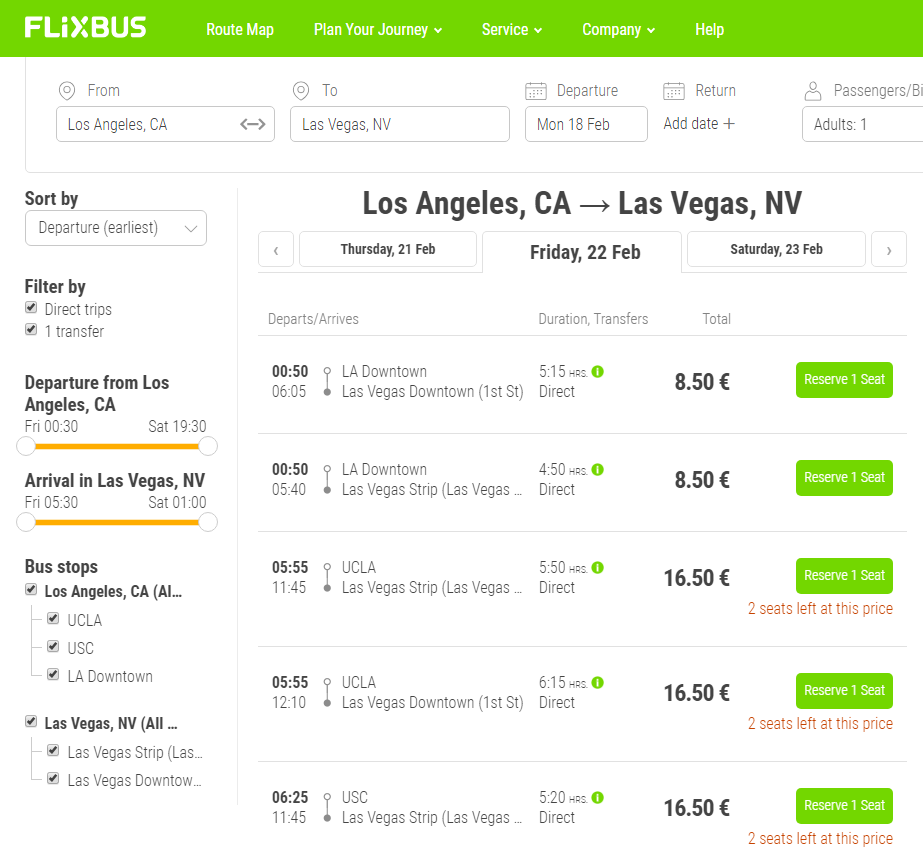This screenshot has width=923, height=858.
Task: Select the Thursday, 21 Feb tab
Action: click(388, 249)
